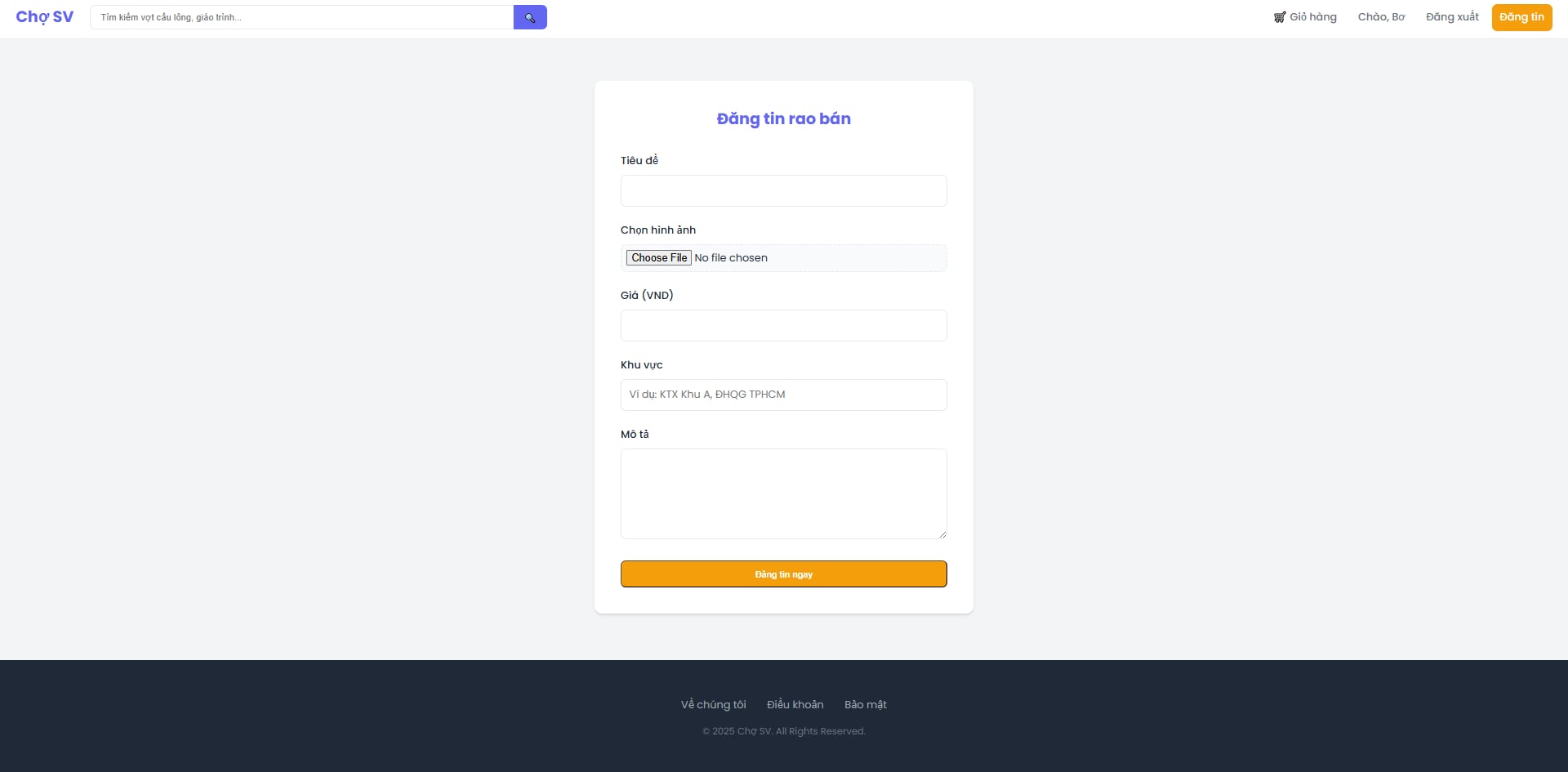The height and width of the screenshot is (772, 1568).
Task: Click the Khu vực location input
Action: [784, 395]
